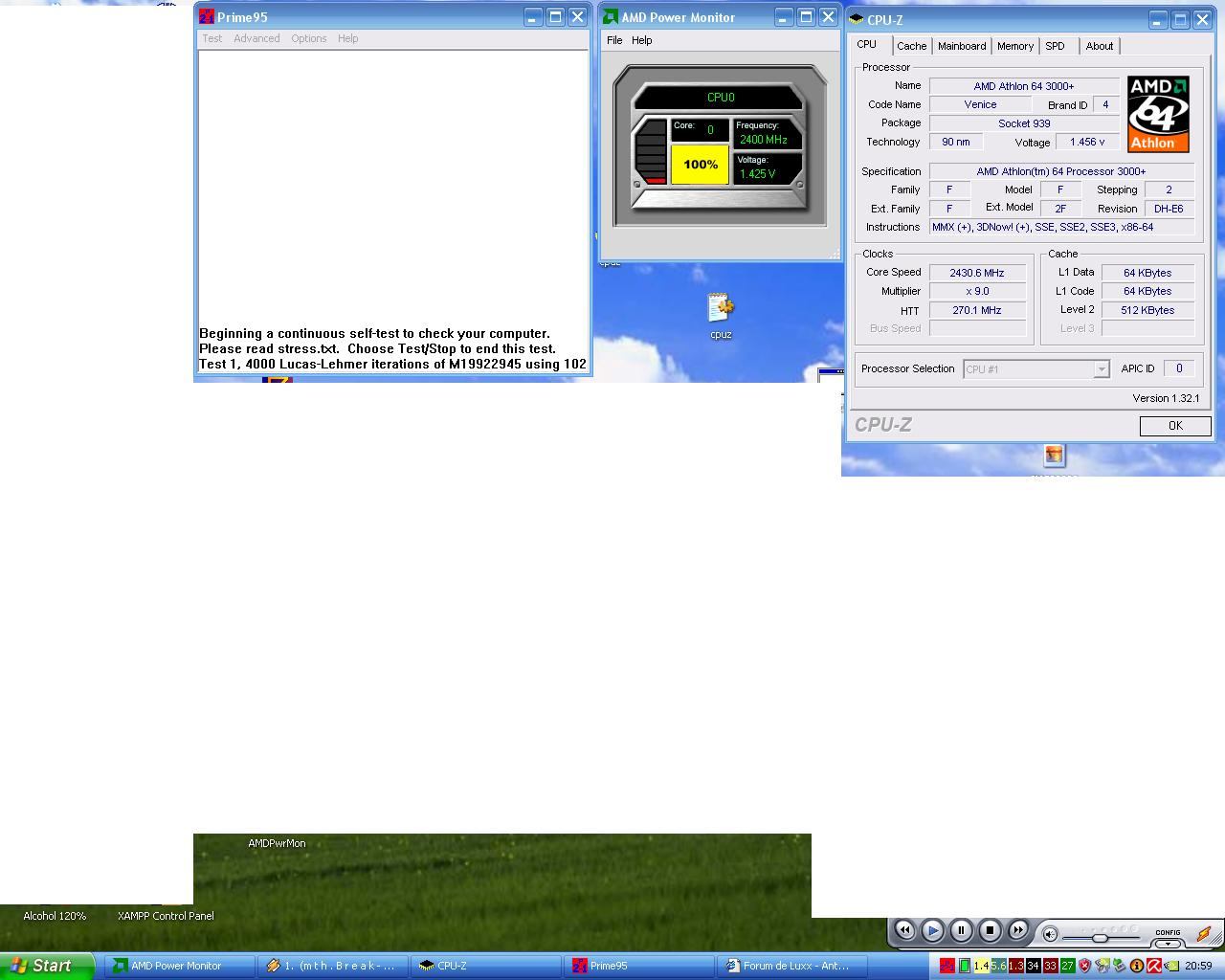Open the Prime95 Help menu
1225x980 pixels.
(347, 38)
